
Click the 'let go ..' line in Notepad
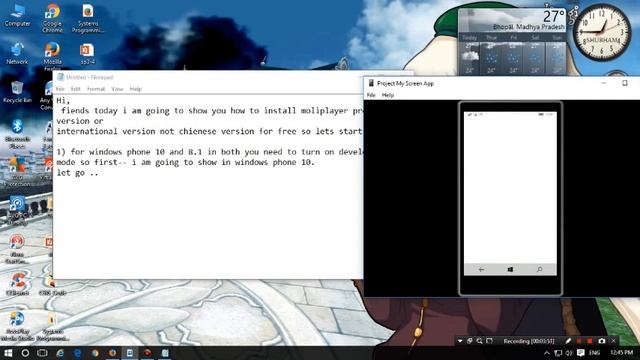(x=78, y=173)
